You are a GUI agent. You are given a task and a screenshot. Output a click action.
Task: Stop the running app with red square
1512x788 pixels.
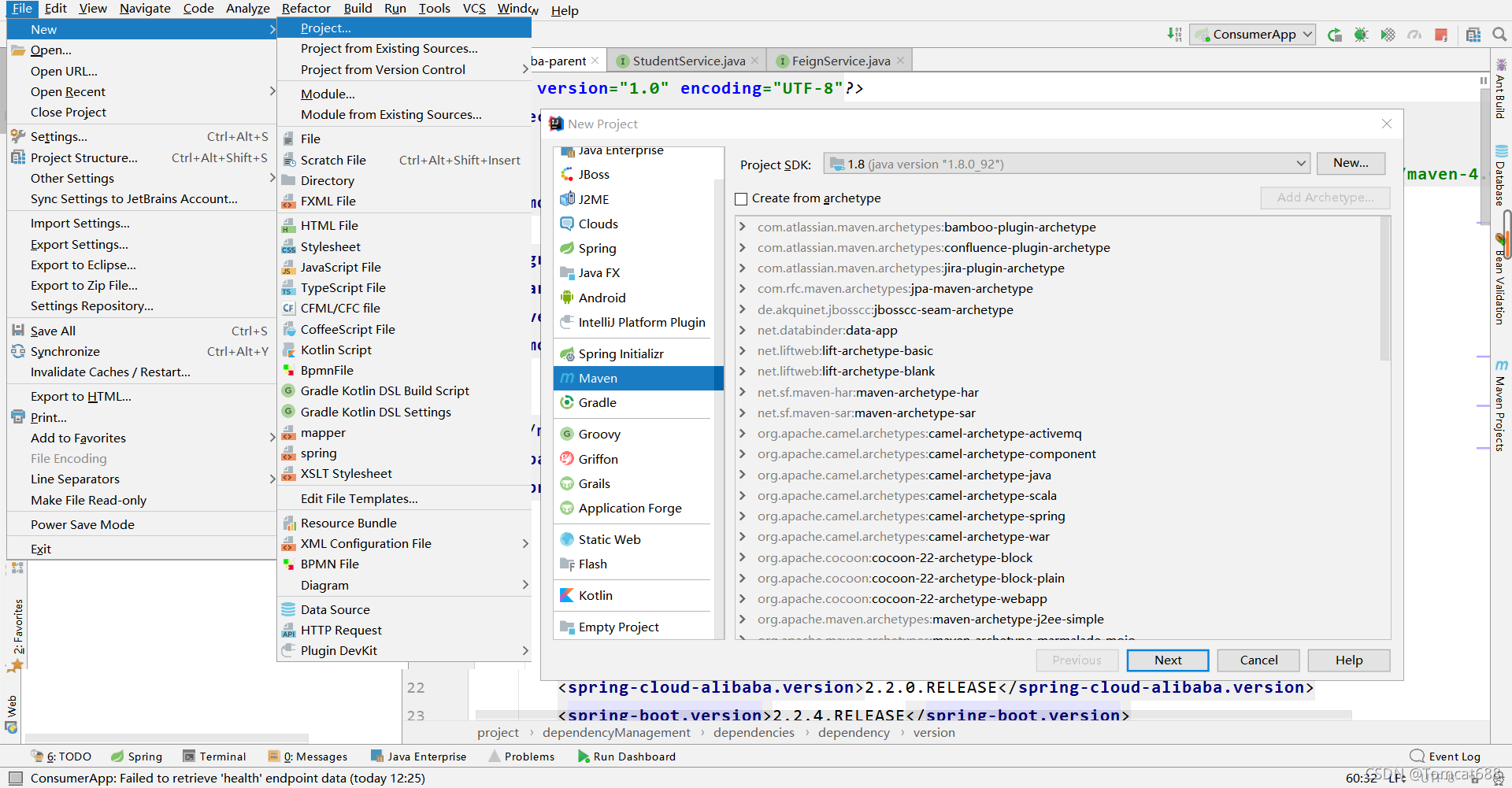(1441, 35)
